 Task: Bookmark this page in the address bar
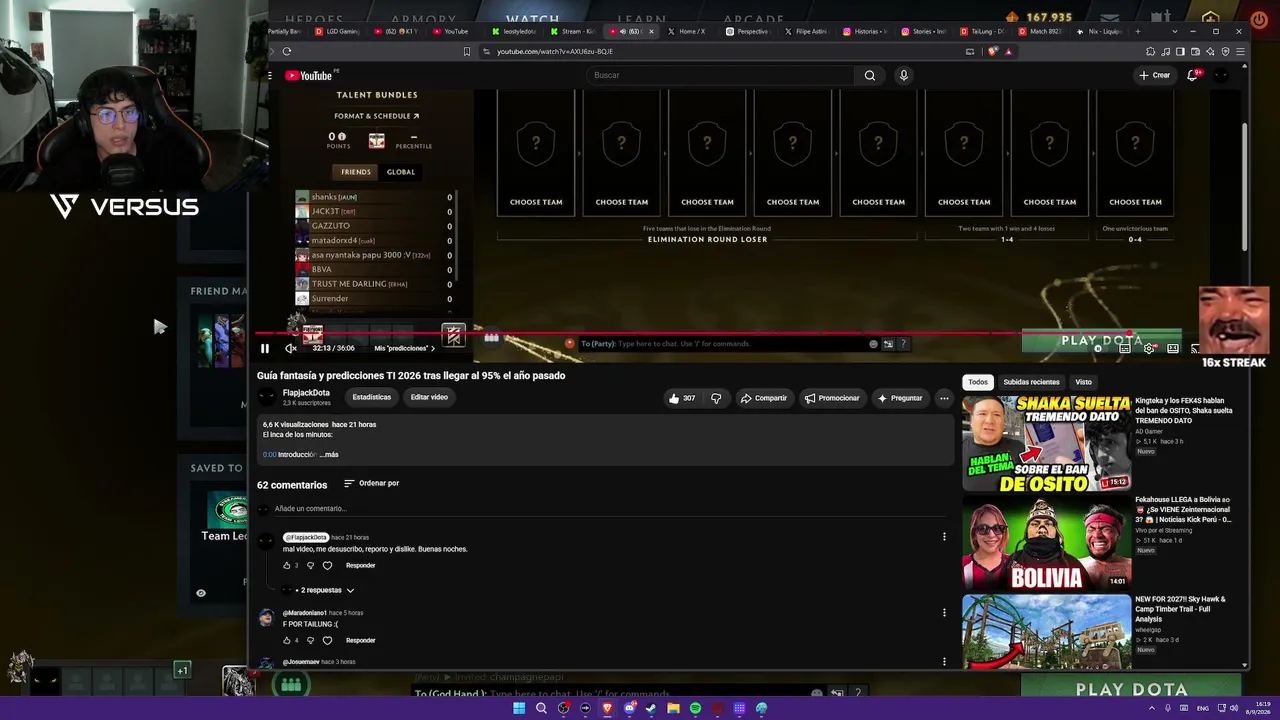(466, 51)
